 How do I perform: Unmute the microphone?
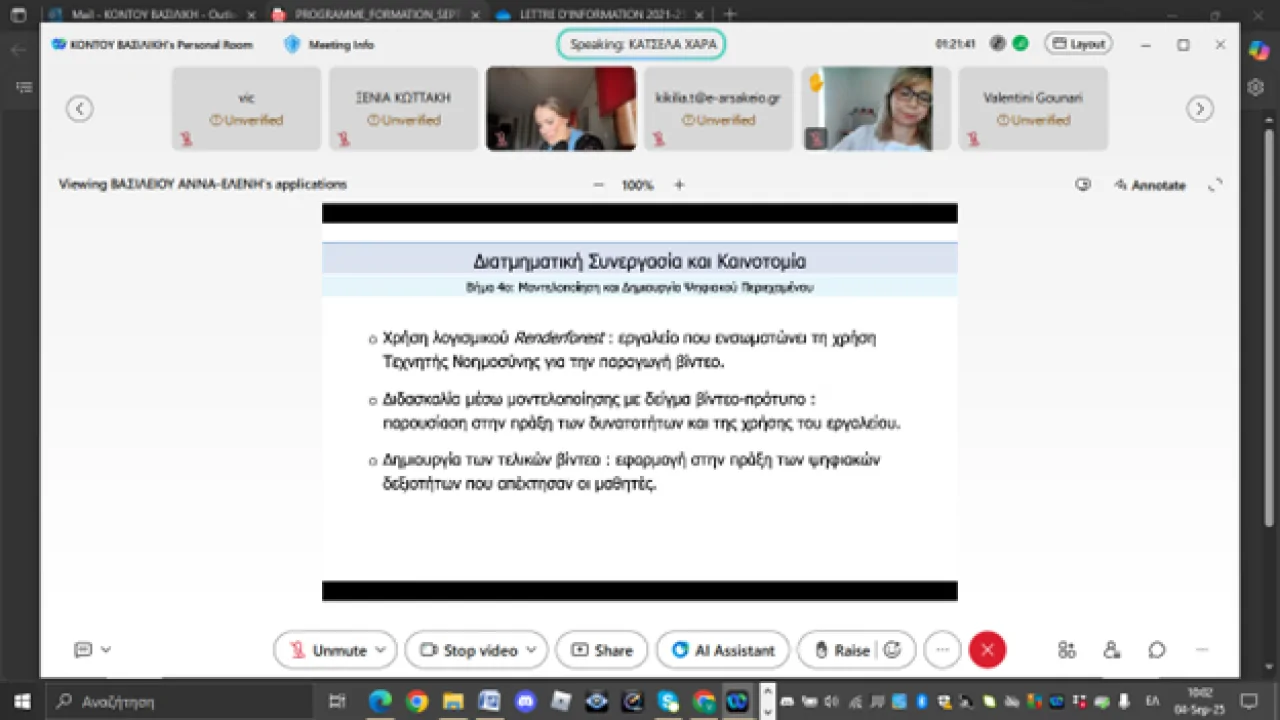(x=327, y=650)
